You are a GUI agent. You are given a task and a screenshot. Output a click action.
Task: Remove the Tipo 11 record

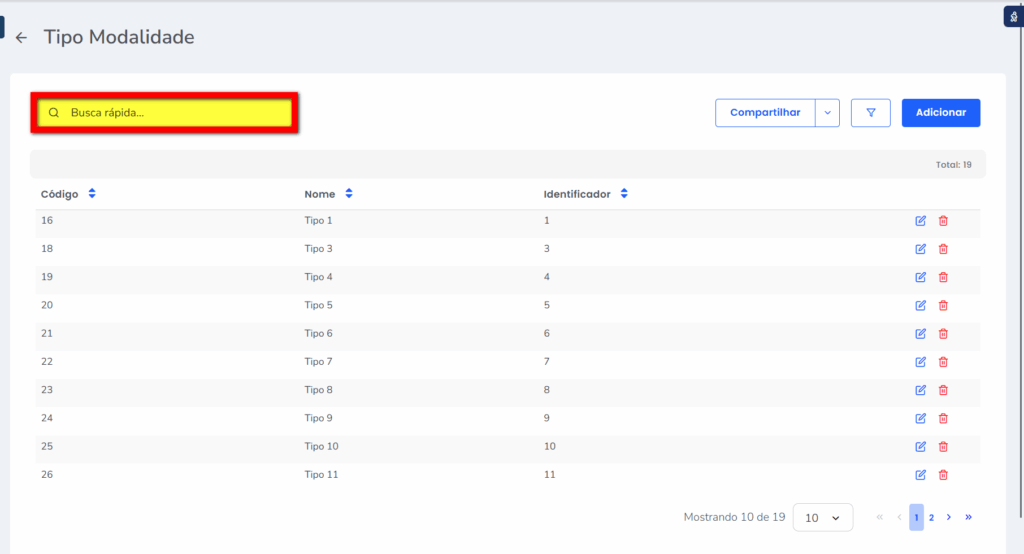click(x=943, y=474)
